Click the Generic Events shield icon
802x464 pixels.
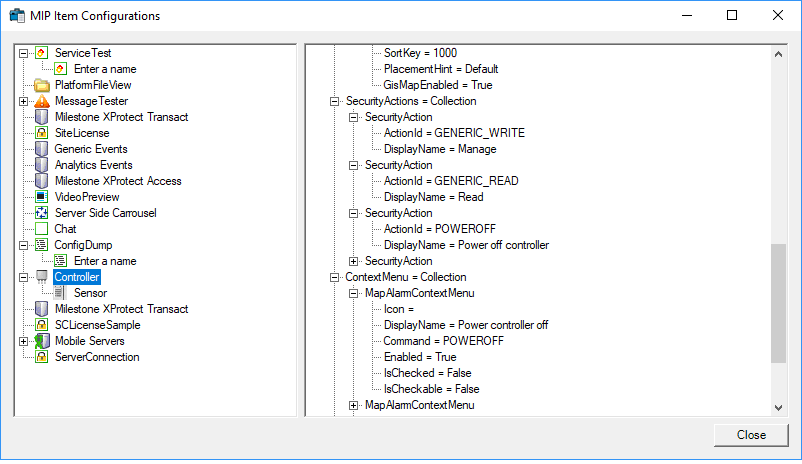pyautogui.click(x=41, y=149)
